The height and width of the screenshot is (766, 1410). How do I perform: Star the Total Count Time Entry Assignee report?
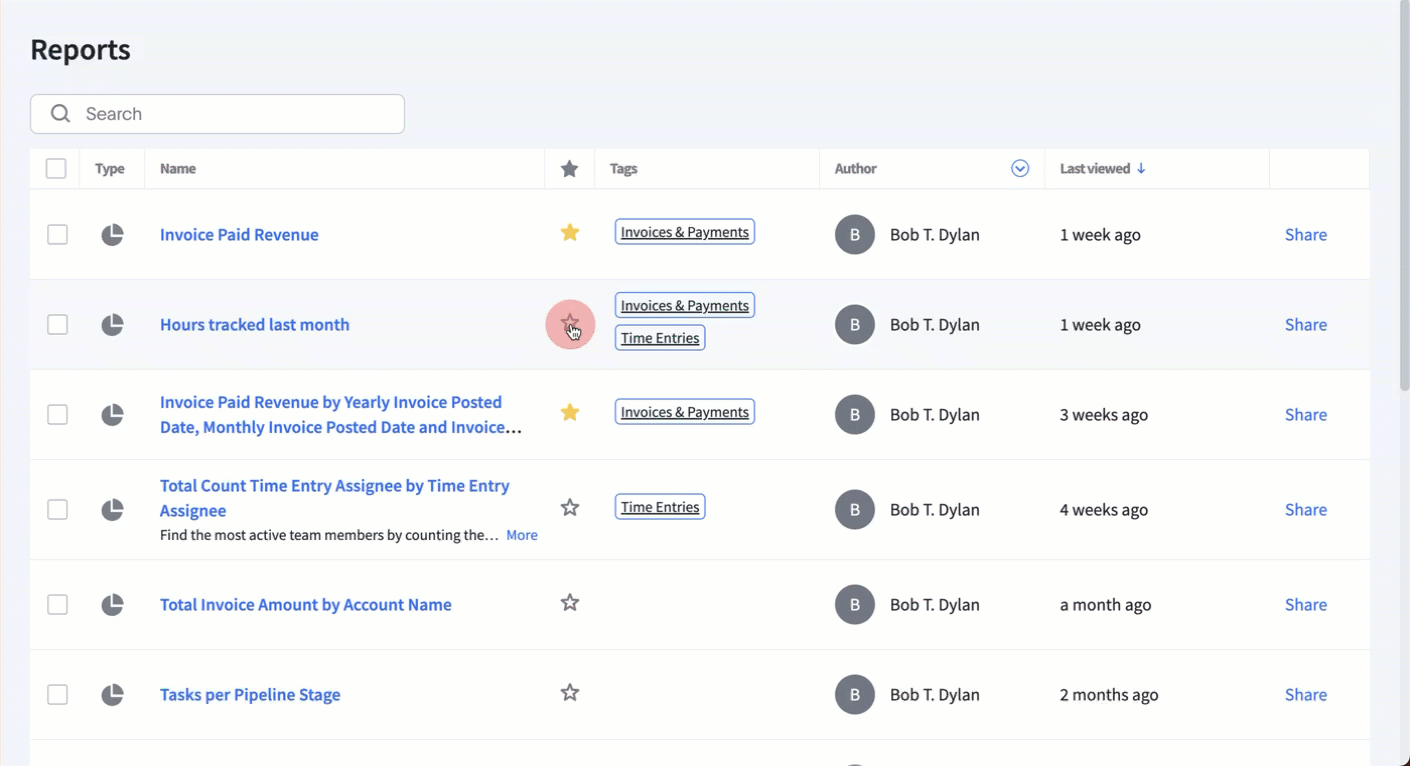(x=569, y=508)
